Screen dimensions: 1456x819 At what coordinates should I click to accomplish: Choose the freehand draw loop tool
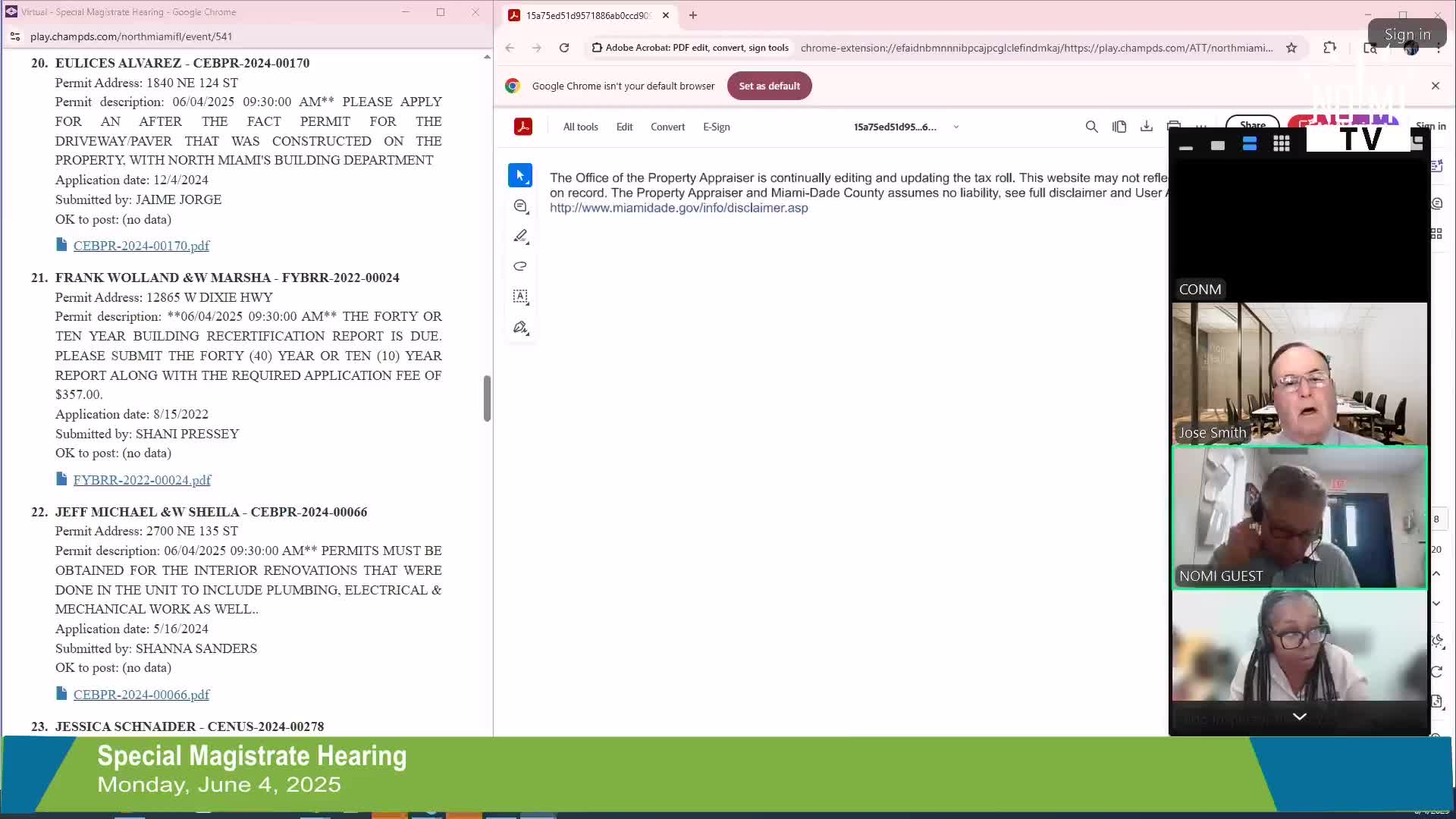520,266
